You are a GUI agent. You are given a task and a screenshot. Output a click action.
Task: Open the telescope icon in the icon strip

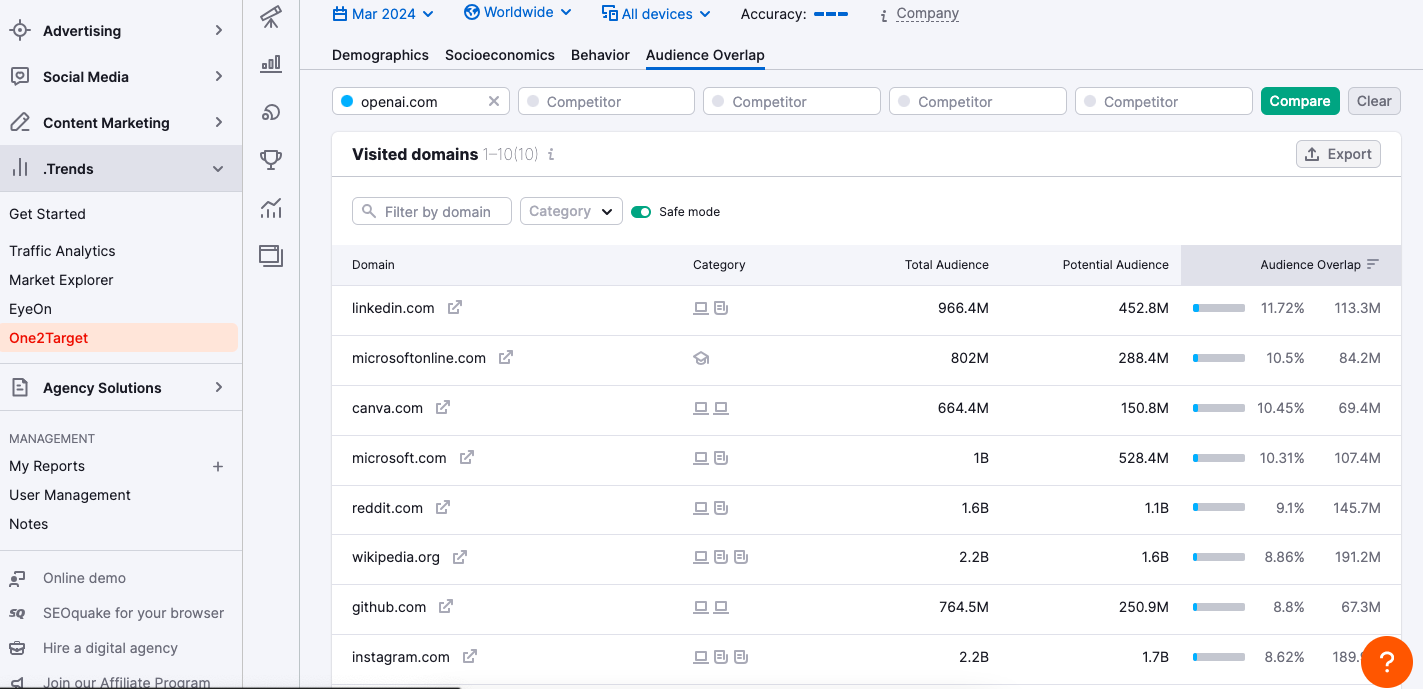pos(270,16)
